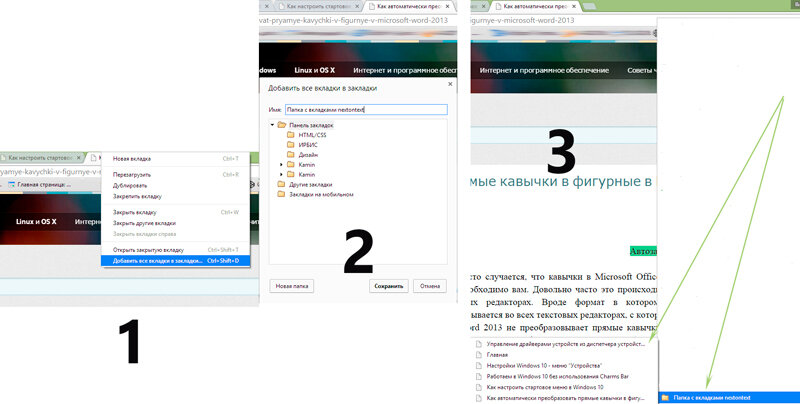
Task: Click the Отмена button
Action: tap(430, 286)
